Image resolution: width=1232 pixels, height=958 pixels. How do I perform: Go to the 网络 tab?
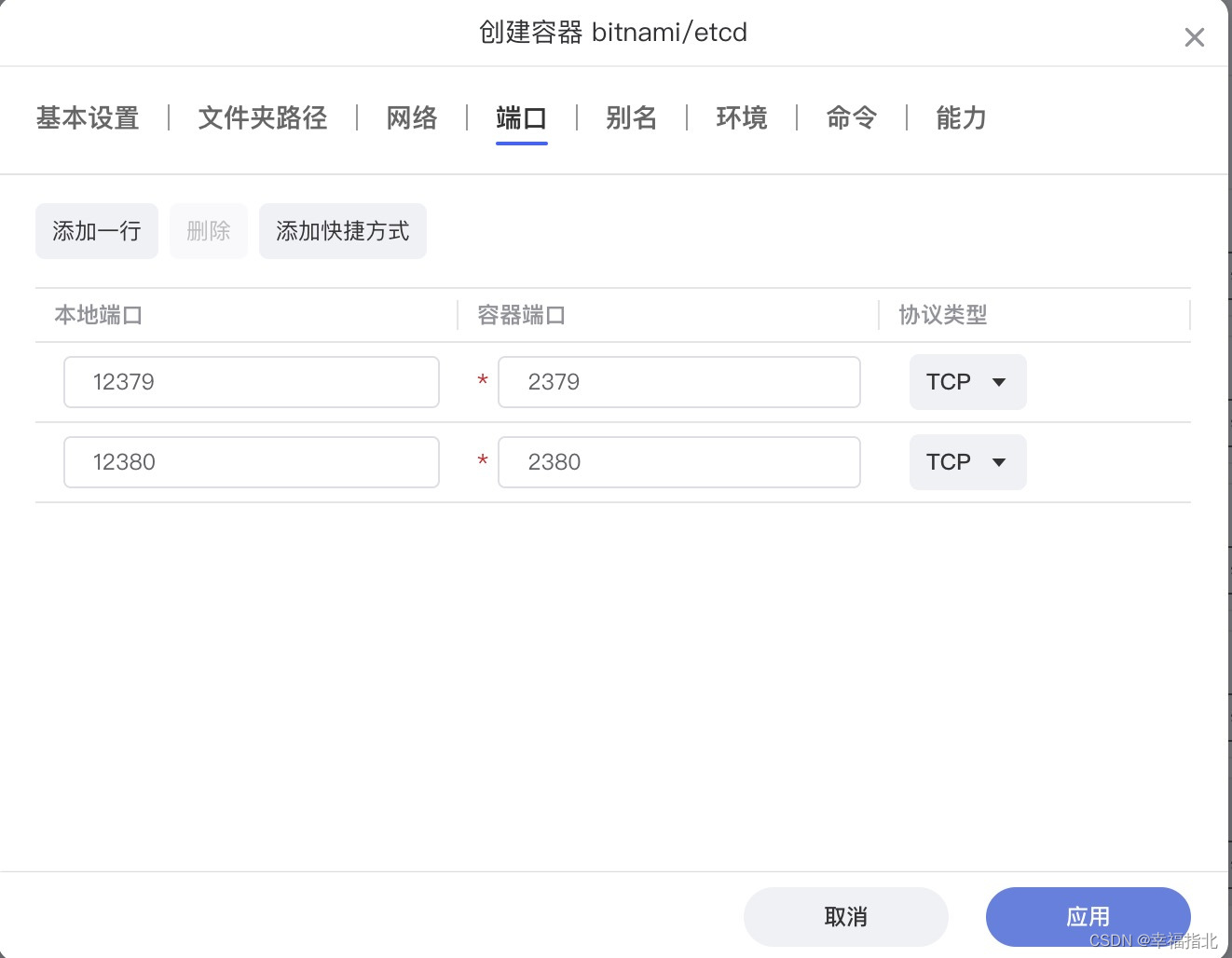[412, 118]
